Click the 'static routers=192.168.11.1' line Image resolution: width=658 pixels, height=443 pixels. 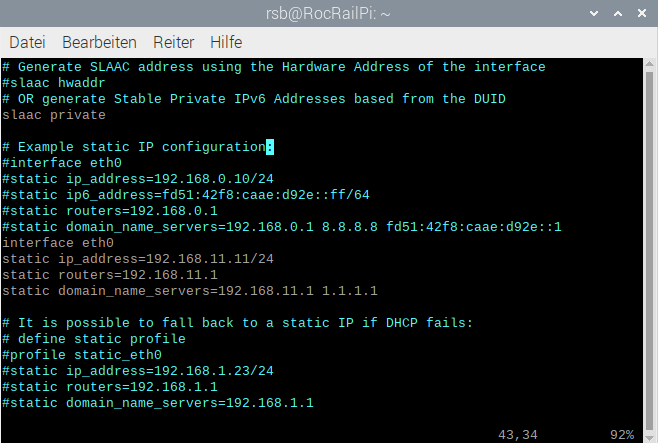tap(110, 275)
